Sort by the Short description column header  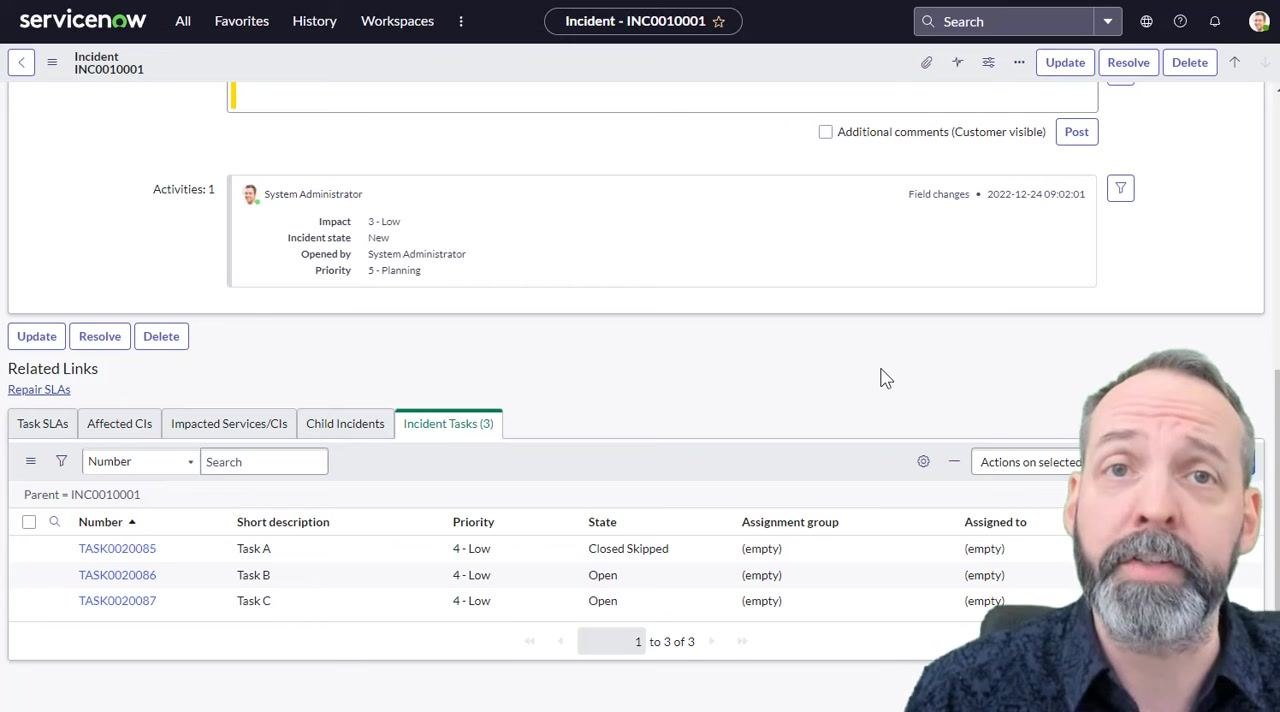click(x=283, y=521)
